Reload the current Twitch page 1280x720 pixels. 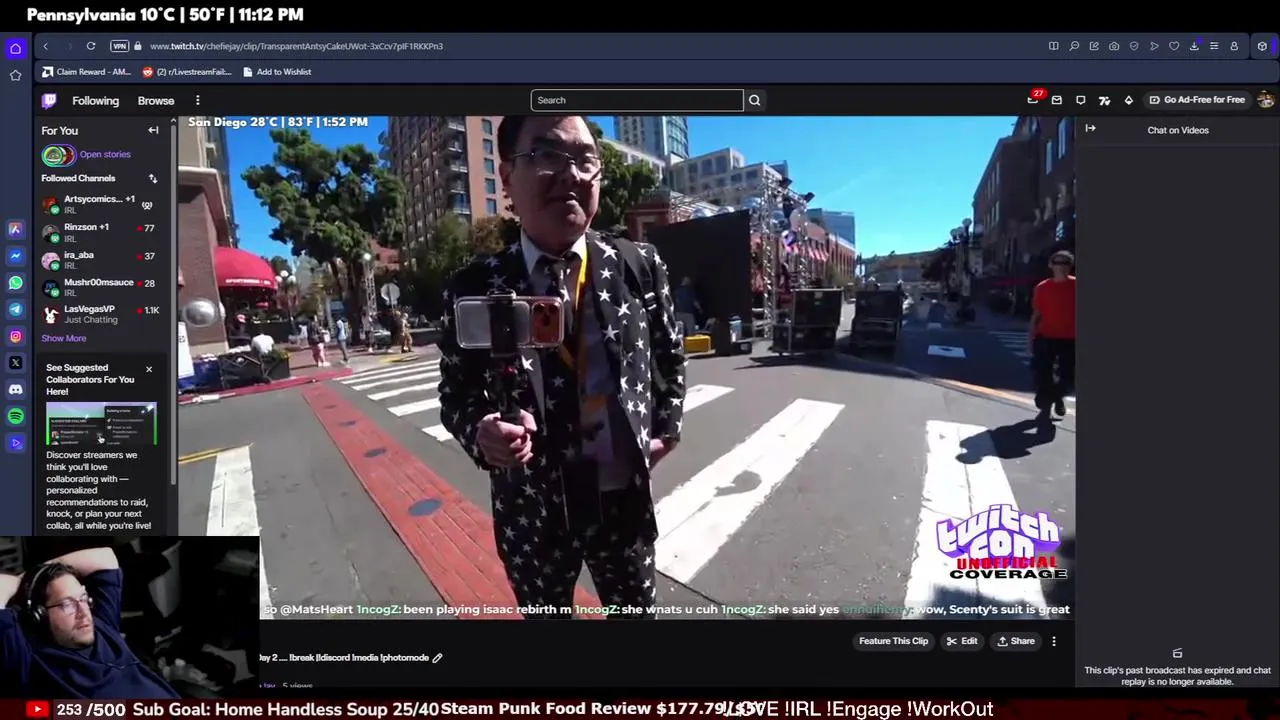point(91,46)
